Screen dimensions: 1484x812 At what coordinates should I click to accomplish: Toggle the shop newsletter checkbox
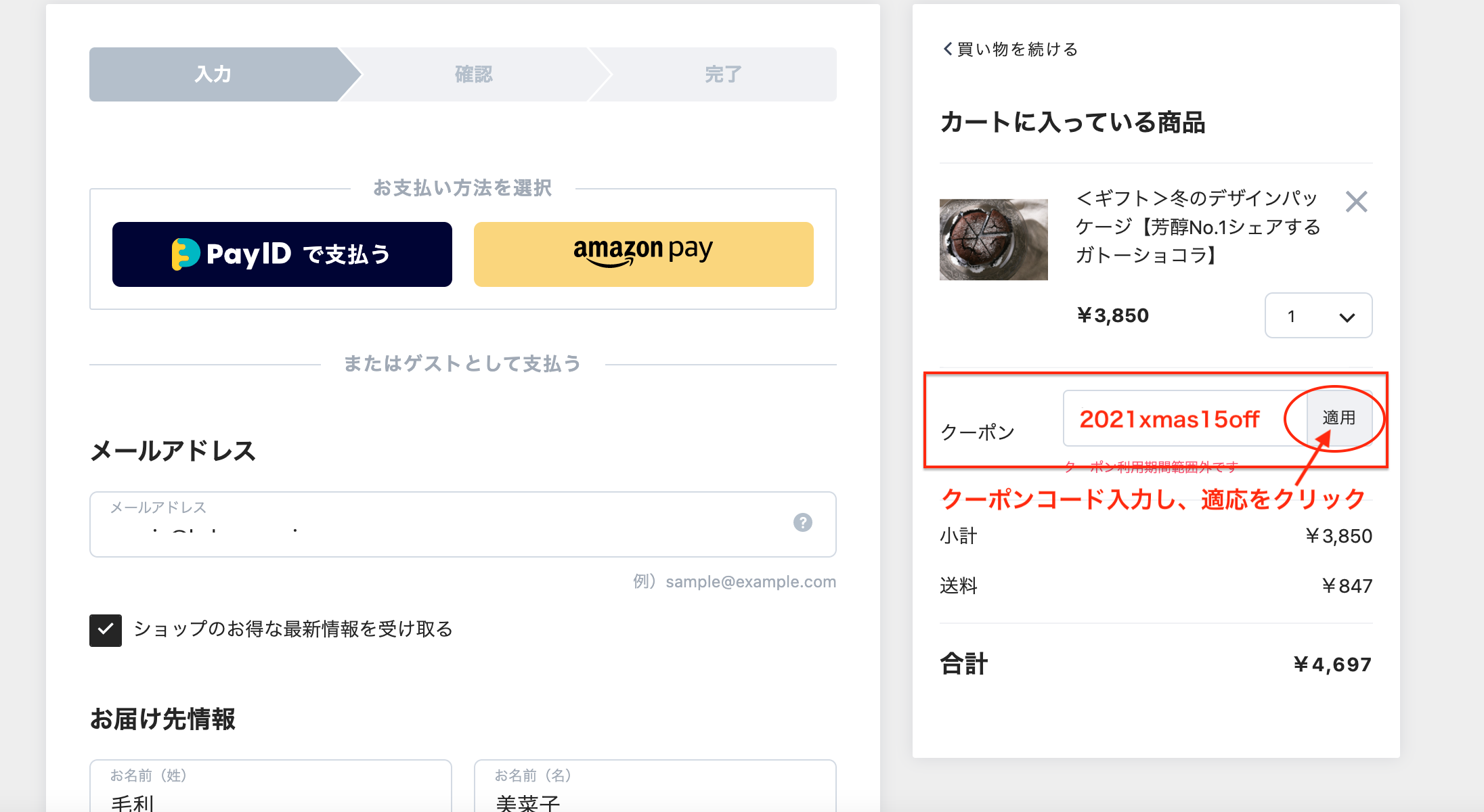[106, 630]
